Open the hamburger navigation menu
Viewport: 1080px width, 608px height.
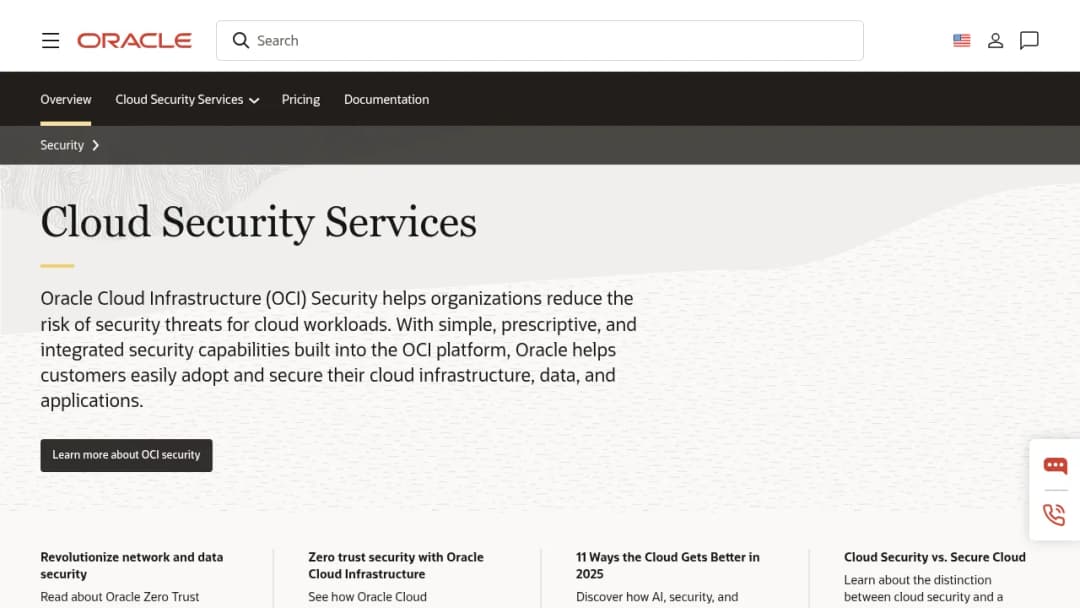50,41
